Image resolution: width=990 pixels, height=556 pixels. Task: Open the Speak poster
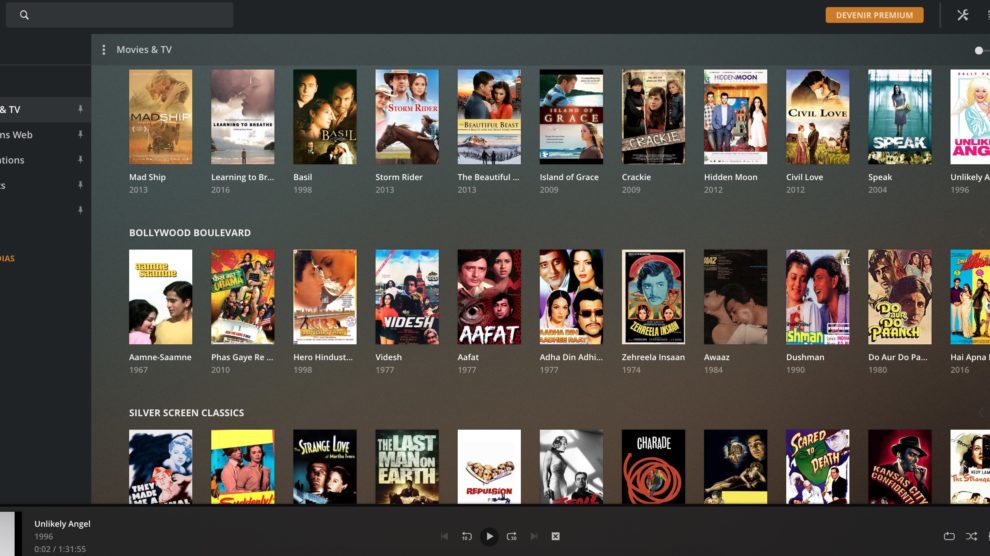[899, 117]
